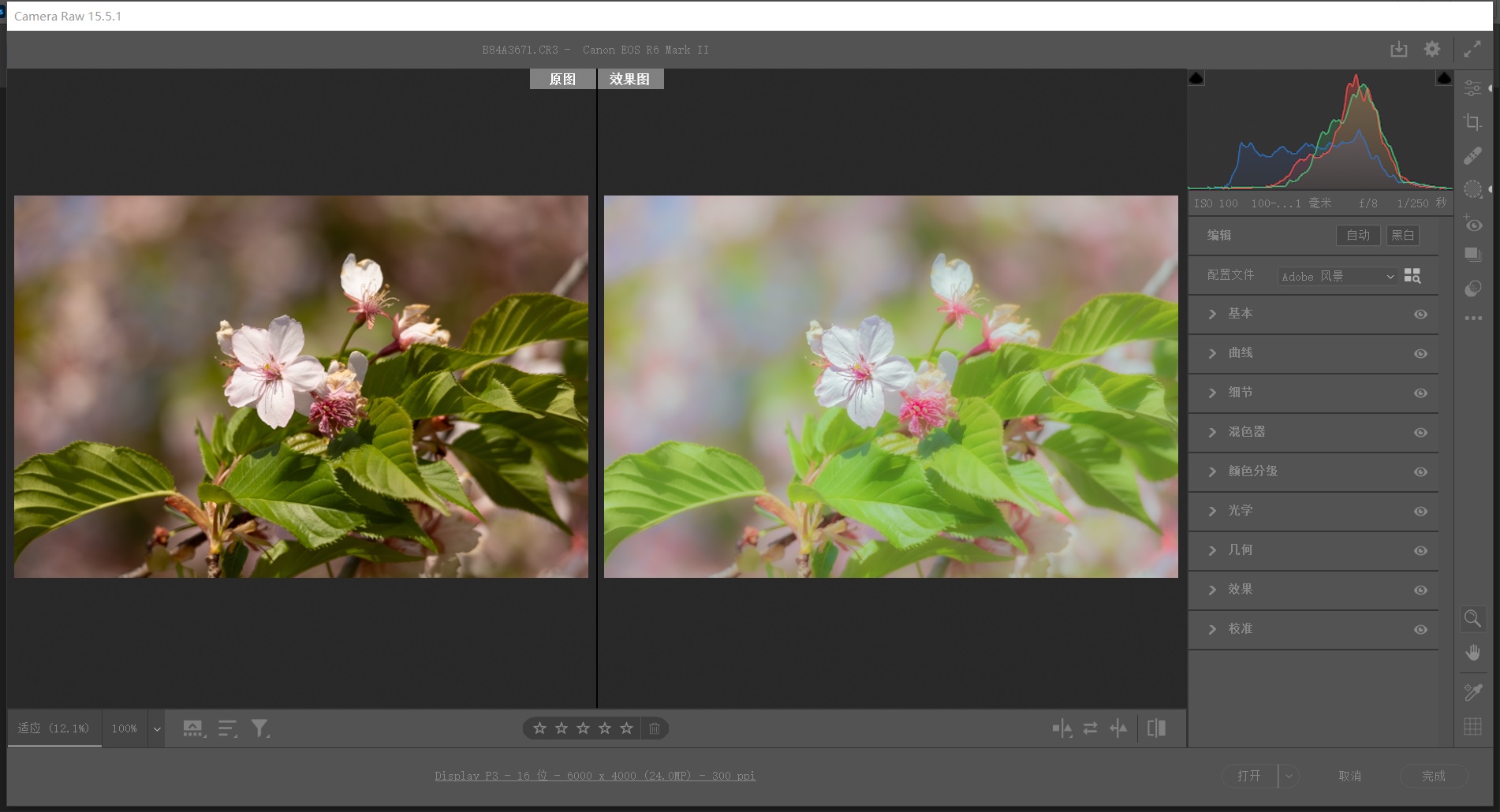Viewport: 1500px width, 812px height.
Task: Select the Hand tool
Action: click(1472, 653)
